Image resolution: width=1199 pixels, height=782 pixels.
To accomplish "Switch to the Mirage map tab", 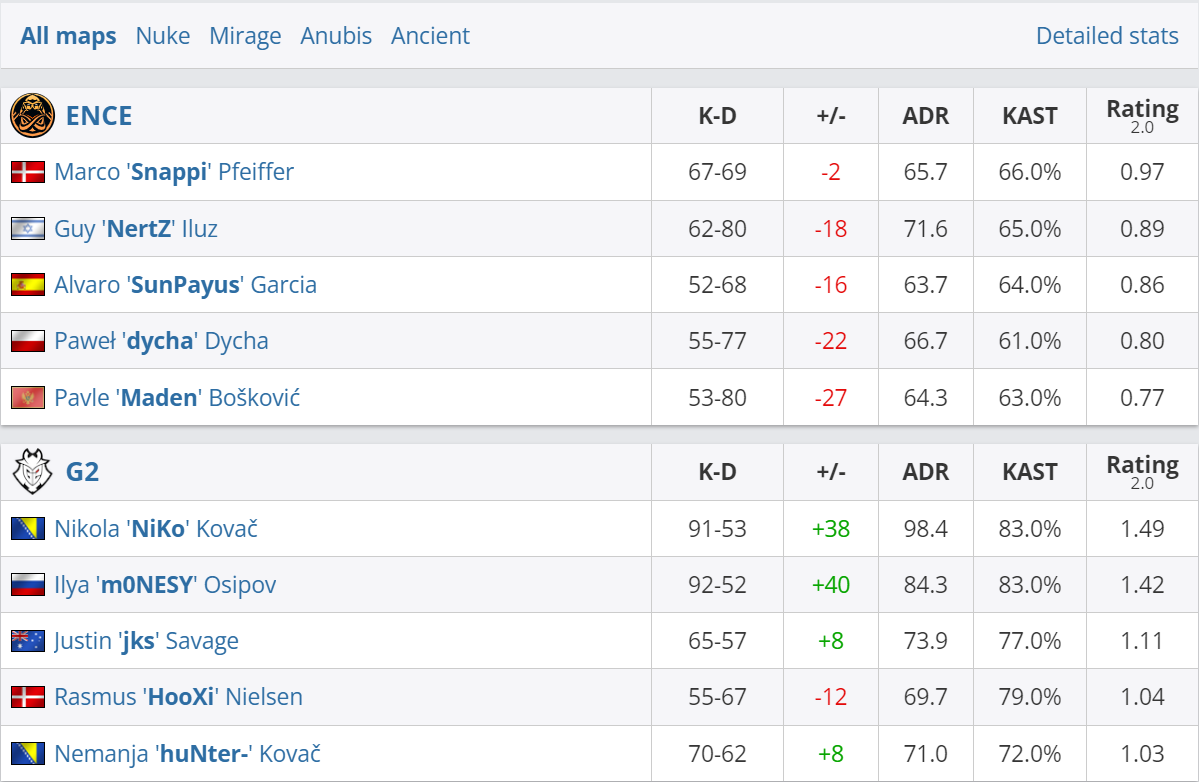I will point(245,36).
